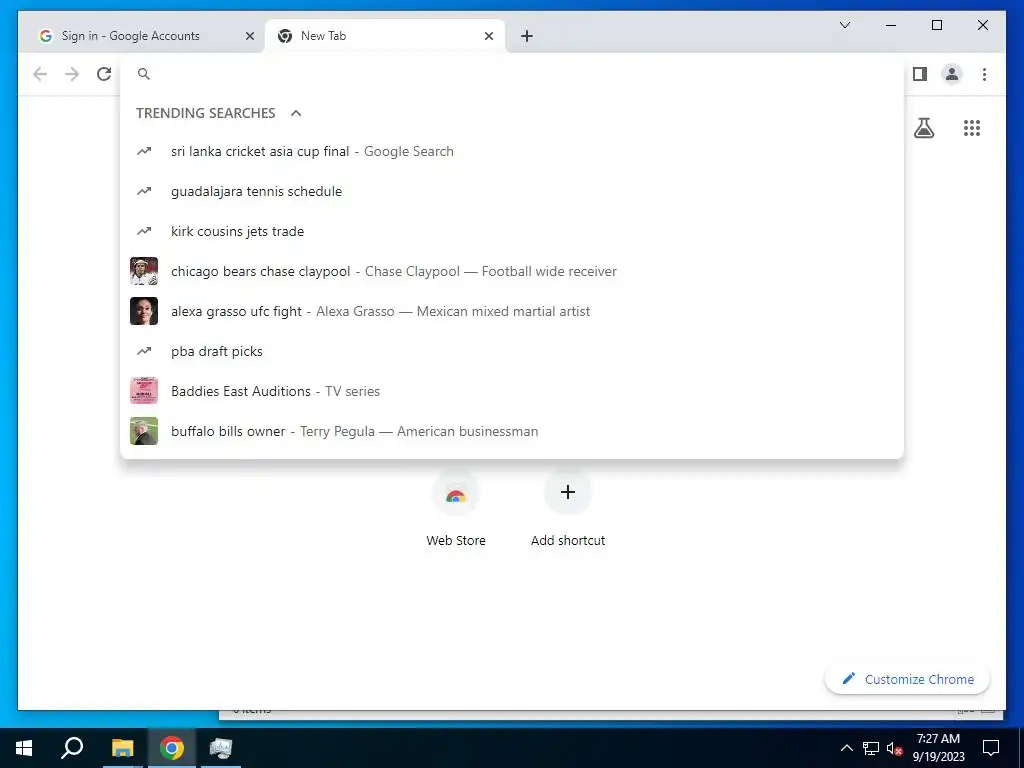1024x768 pixels.
Task: Collapse the Trending Searches section
Action: 296,113
